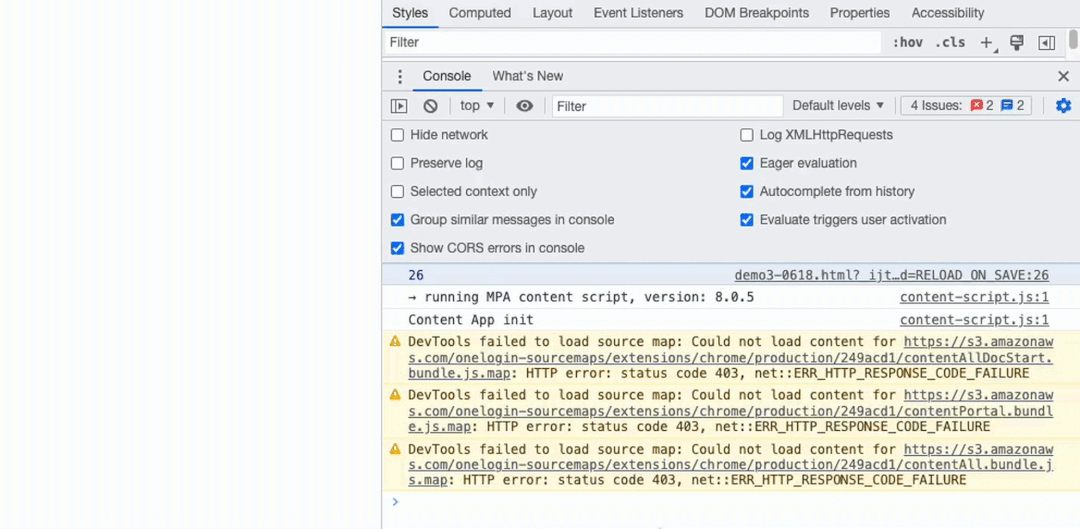Open the Layout tab
This screenshot has width=1080, height=529.
(552, 13)
